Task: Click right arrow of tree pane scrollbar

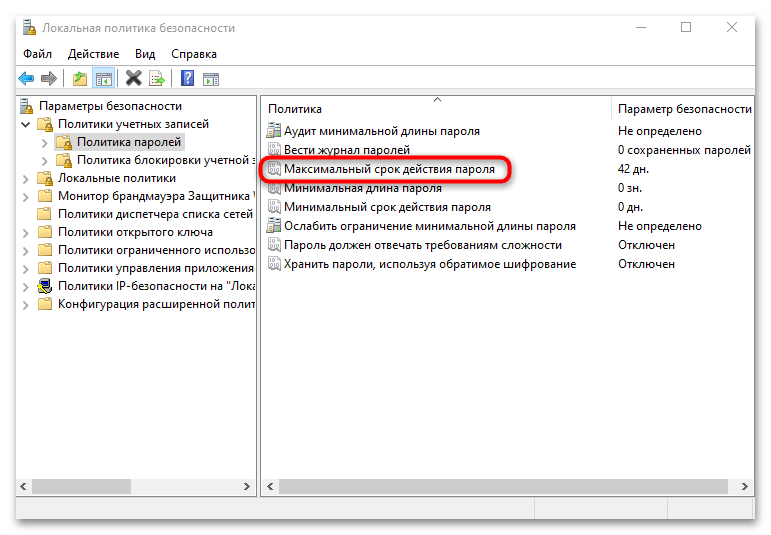Action: (x=247, y=486)
